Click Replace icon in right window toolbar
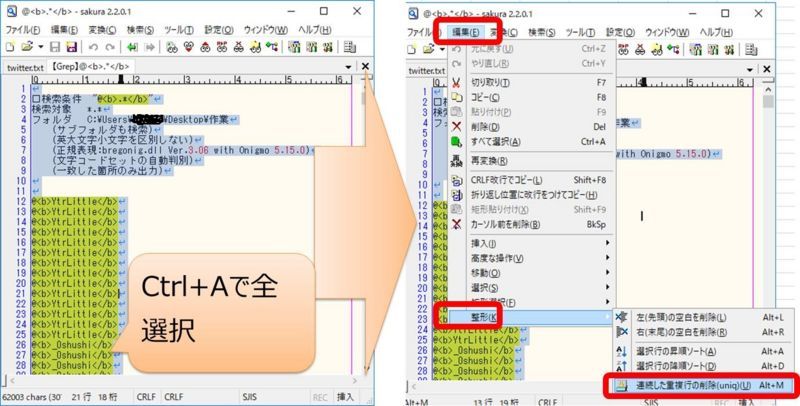The height and width of the screenshot is (406, 800). (623, 49)
